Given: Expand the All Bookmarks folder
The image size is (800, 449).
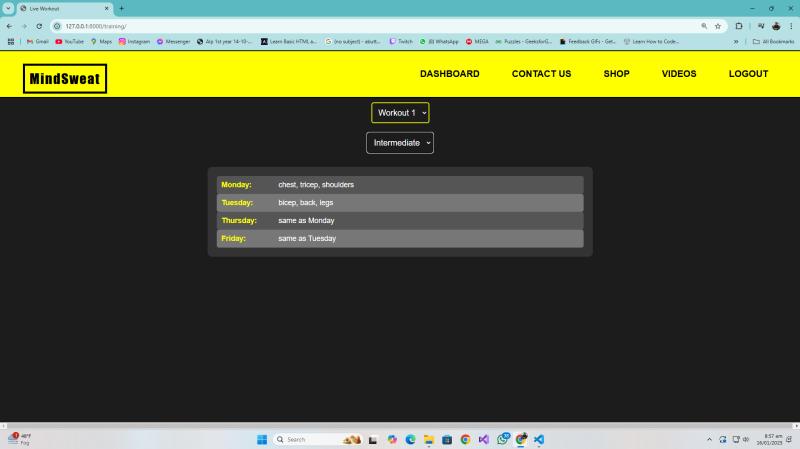Looking at the screenshot, I should click(x=774, y=42).
